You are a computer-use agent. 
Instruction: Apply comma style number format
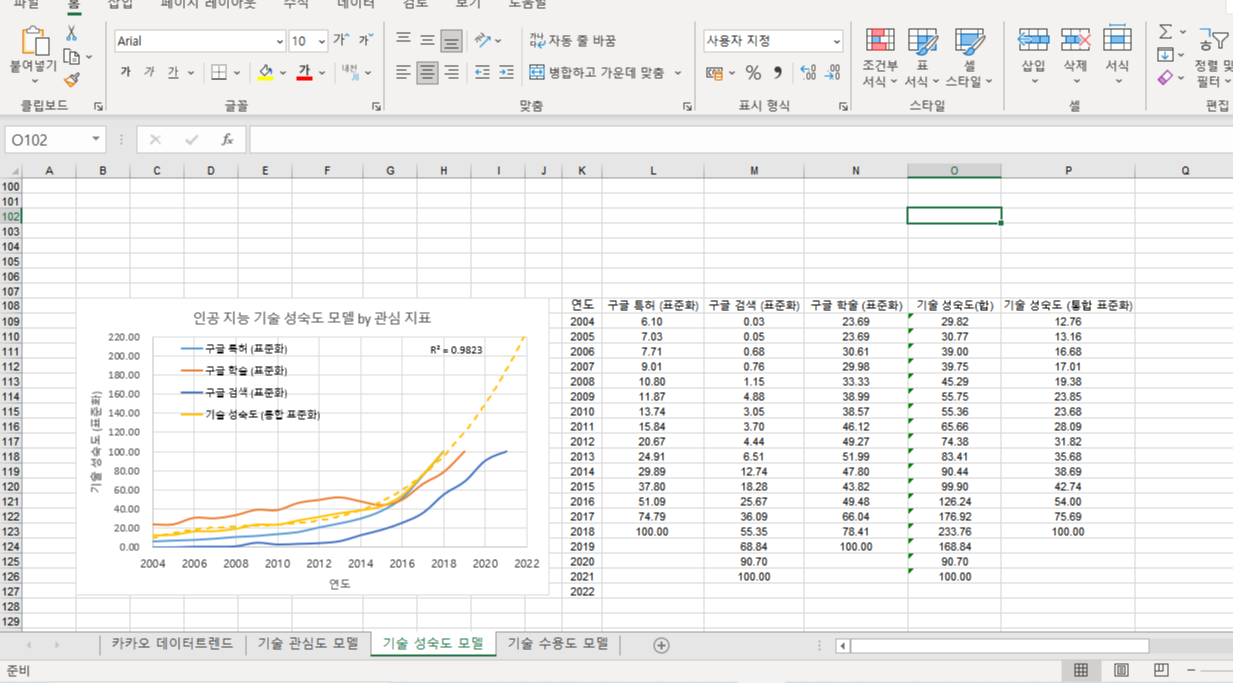coord(778,73)
